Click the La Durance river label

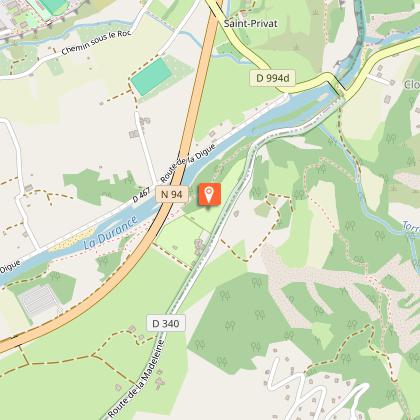click(x=110, y=232)
